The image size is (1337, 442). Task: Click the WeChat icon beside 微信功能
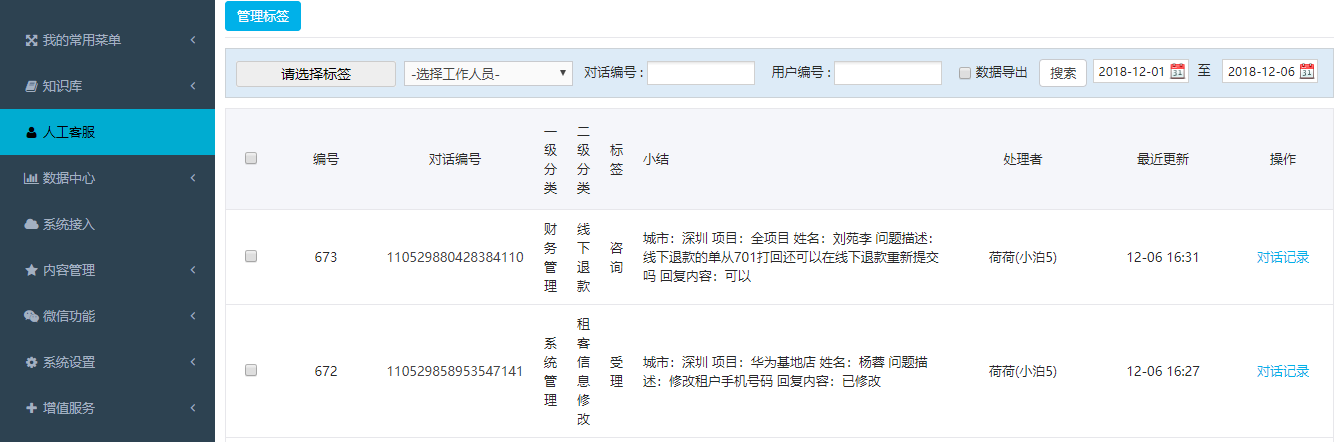[31, 317]
